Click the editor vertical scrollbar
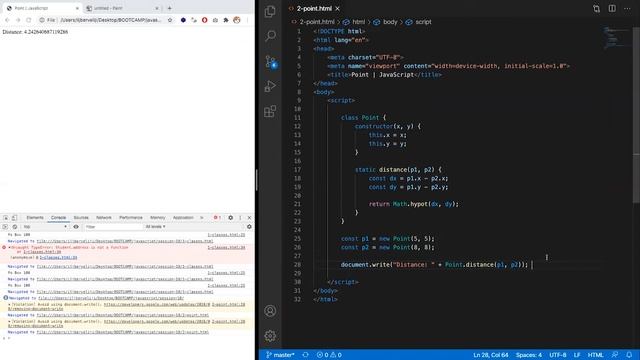Image resolution: width=640 pixels, height=360 pixels. [x=636, y=114]
